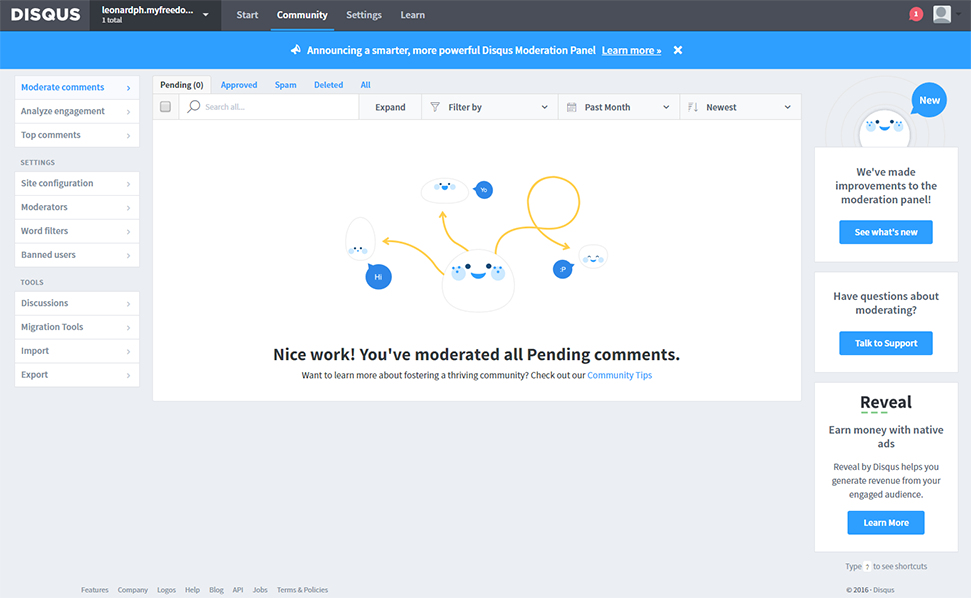Click the filter funnel icon
971x598 pixels.
click(x=435, y=107)
